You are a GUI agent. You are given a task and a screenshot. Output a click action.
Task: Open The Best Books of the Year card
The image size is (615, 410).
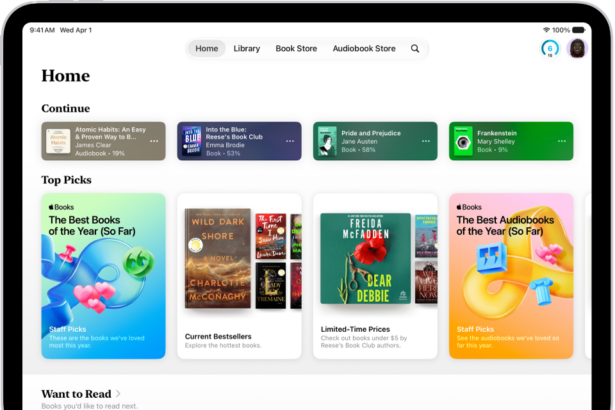(x=104, y=276)
